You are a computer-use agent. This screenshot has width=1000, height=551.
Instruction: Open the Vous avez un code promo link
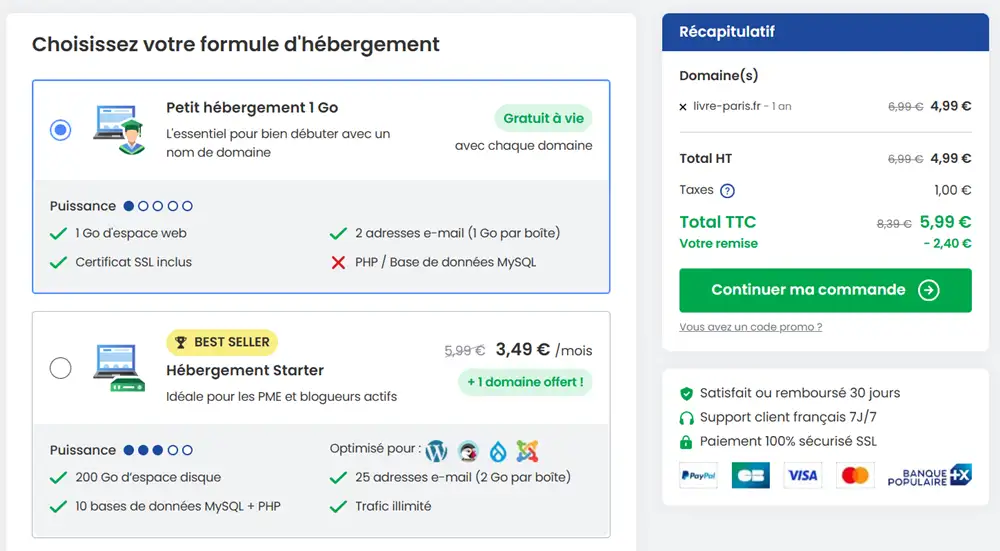[751, 327]
